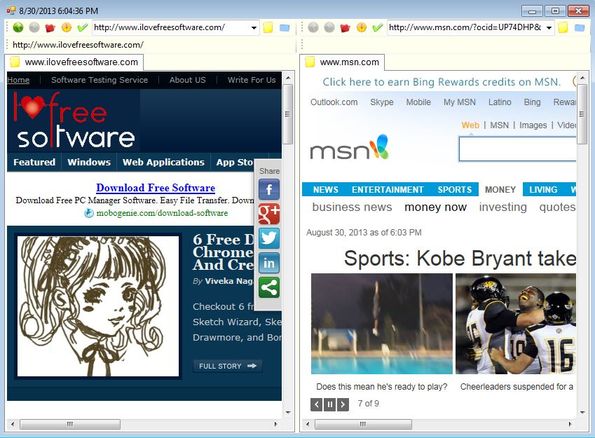This screenshot has width=595, height=438.
Task: Click the left pane horizontal scrollbar thumb
Action: pyautogui.click(x=70, y=424)
